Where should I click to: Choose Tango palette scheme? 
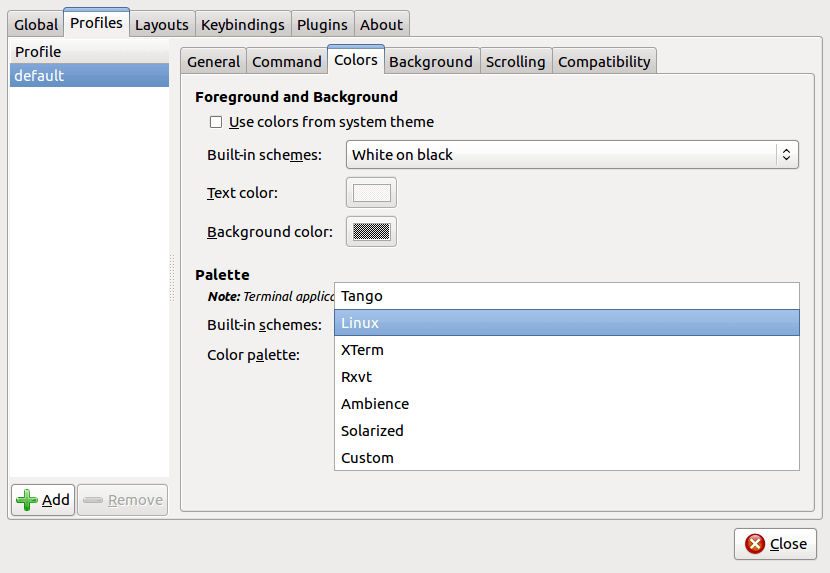point(567,296)
